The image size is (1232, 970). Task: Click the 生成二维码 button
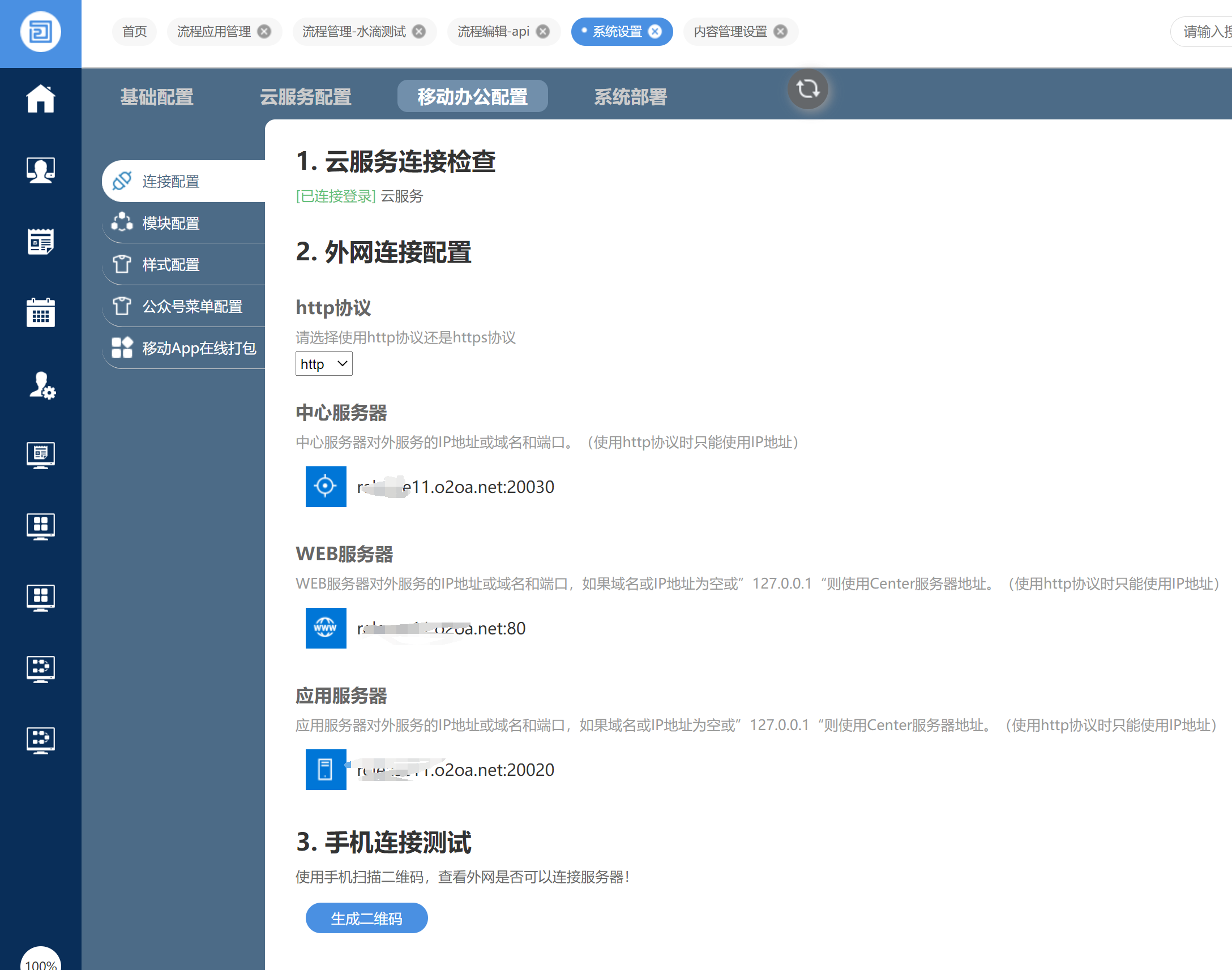[366, 918]
